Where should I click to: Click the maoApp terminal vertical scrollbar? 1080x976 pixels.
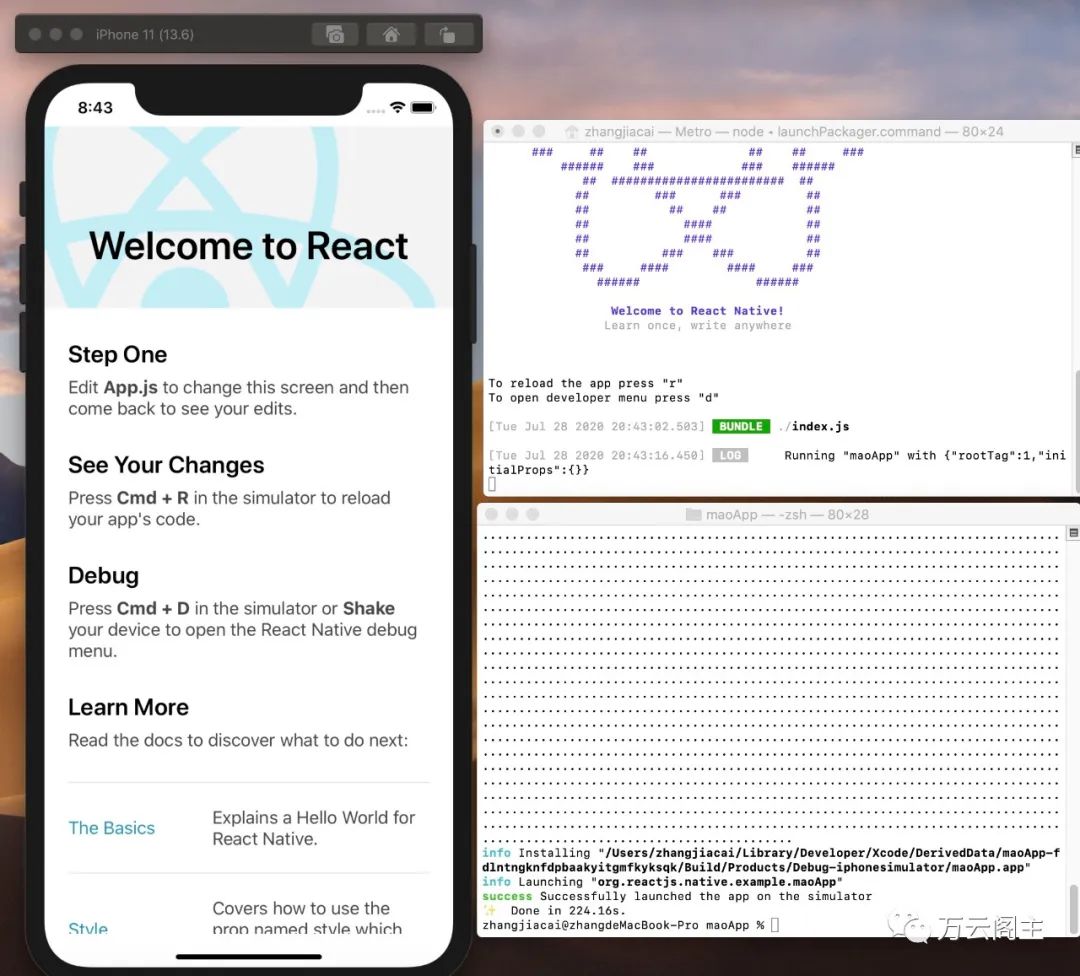tap(1073, 908)
